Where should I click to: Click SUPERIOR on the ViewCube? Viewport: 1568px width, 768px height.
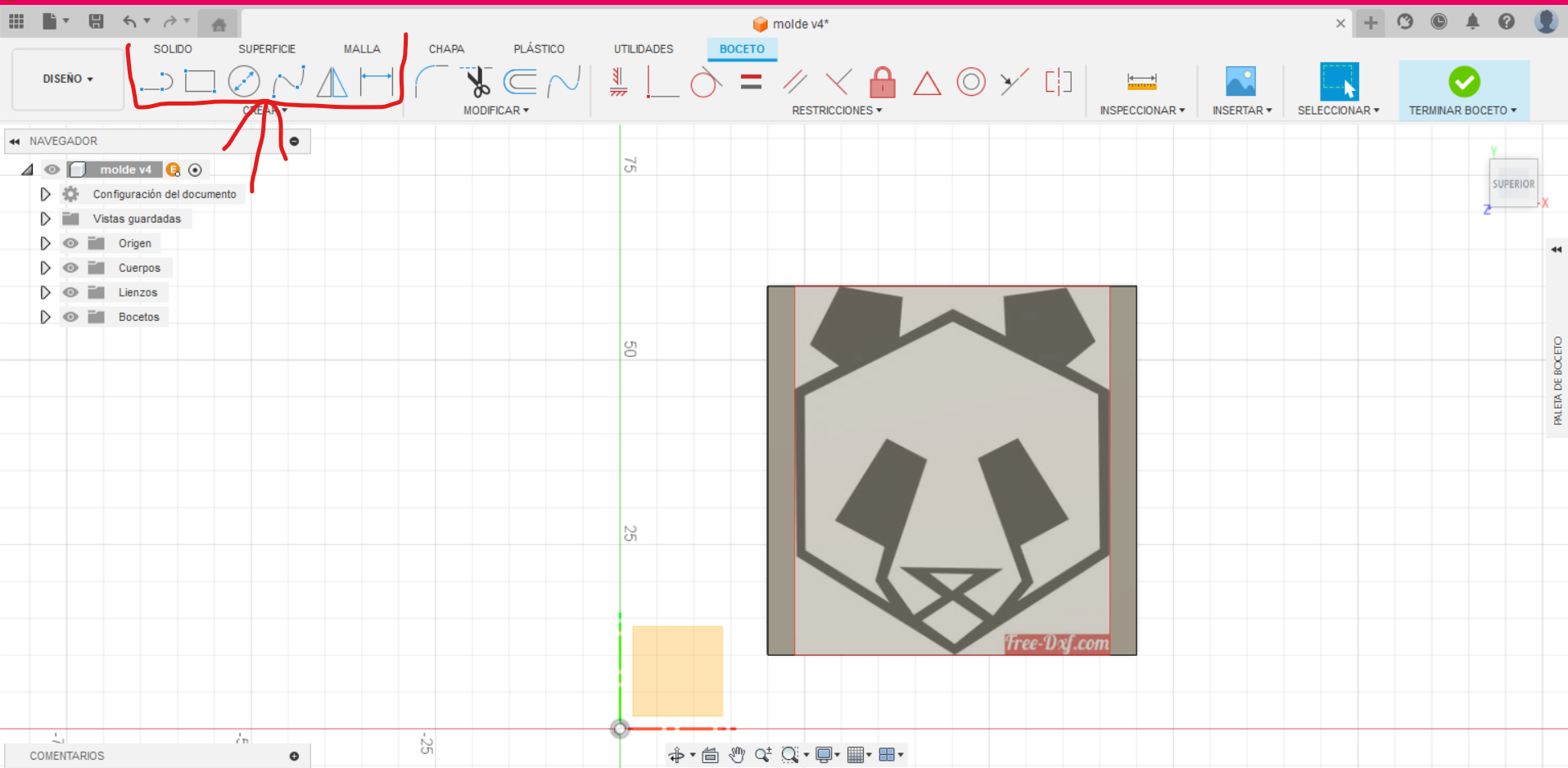(x=1512, y=183)
